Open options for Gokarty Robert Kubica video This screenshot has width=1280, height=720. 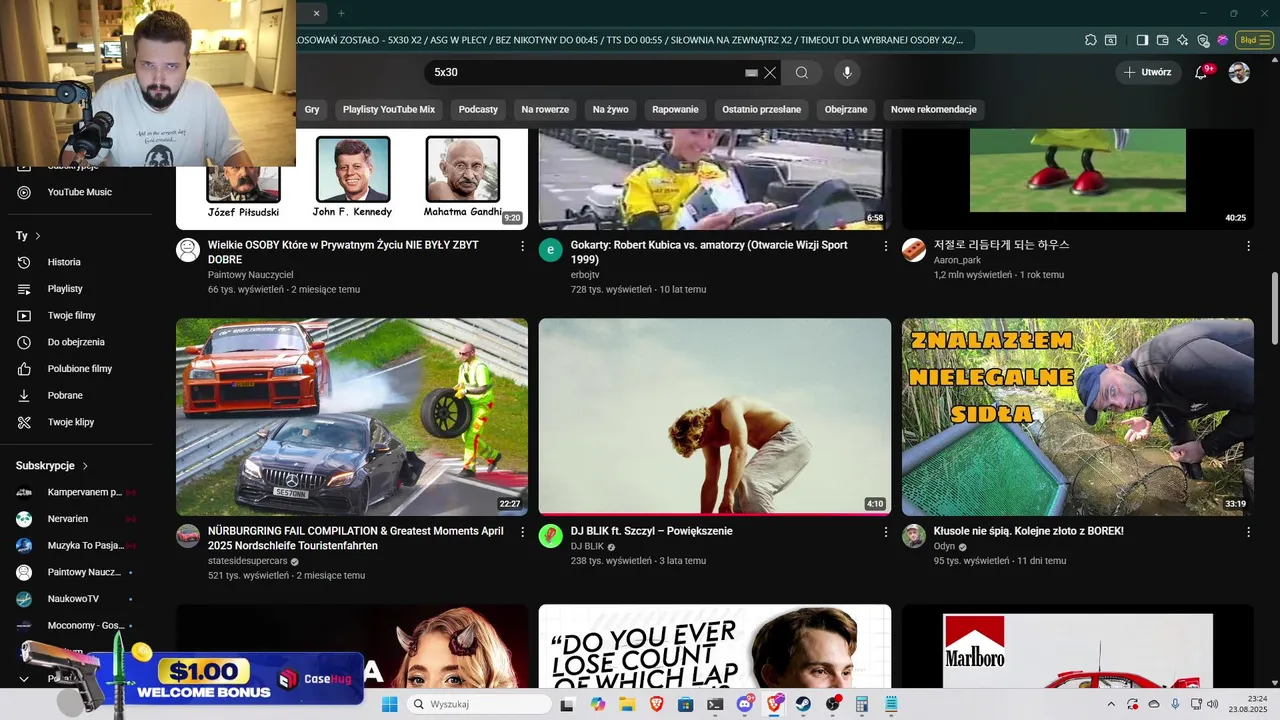click(x=885, y=246)
